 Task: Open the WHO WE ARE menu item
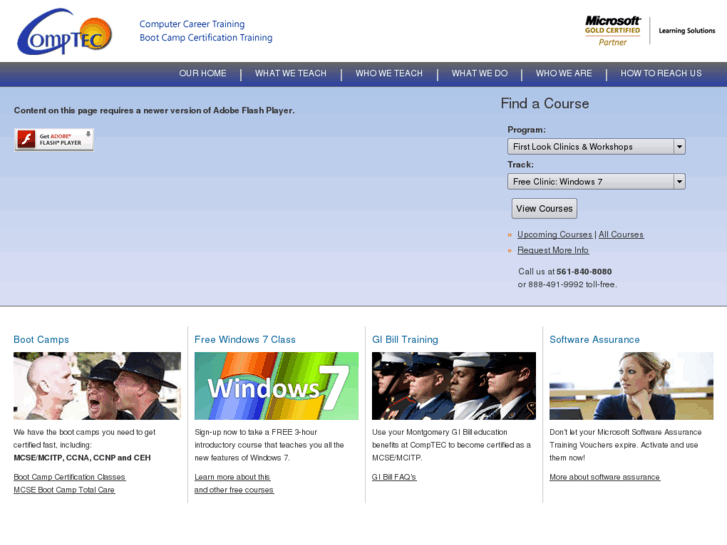point(564,73)
